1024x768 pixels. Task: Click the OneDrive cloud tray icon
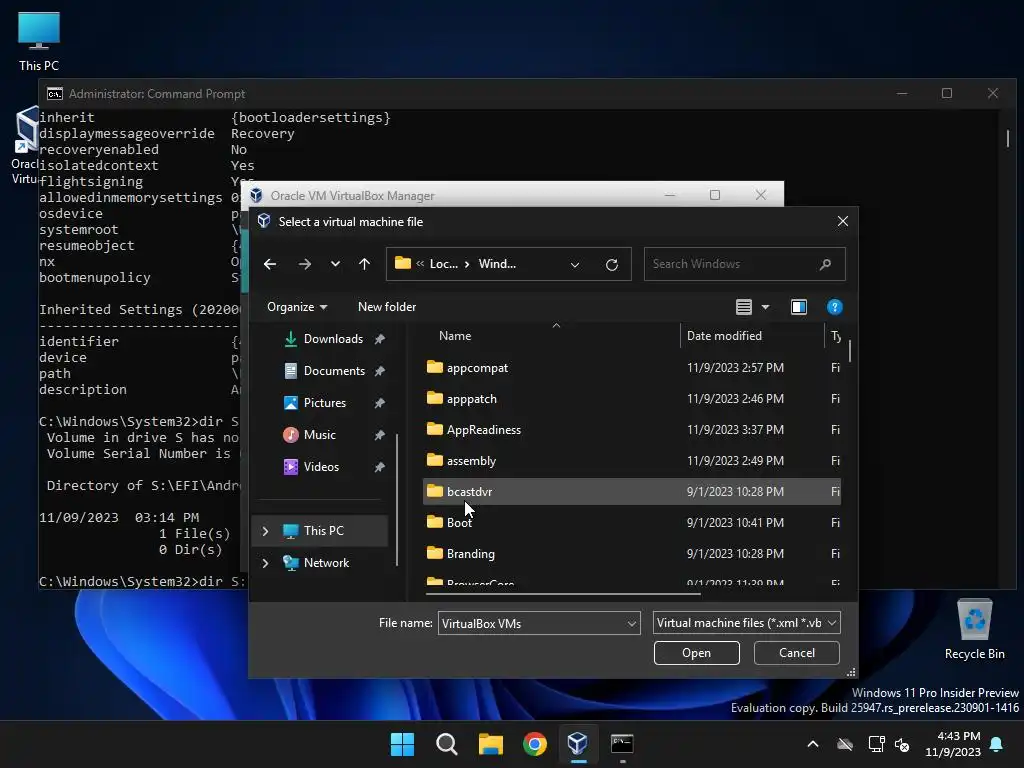[845, 744]
